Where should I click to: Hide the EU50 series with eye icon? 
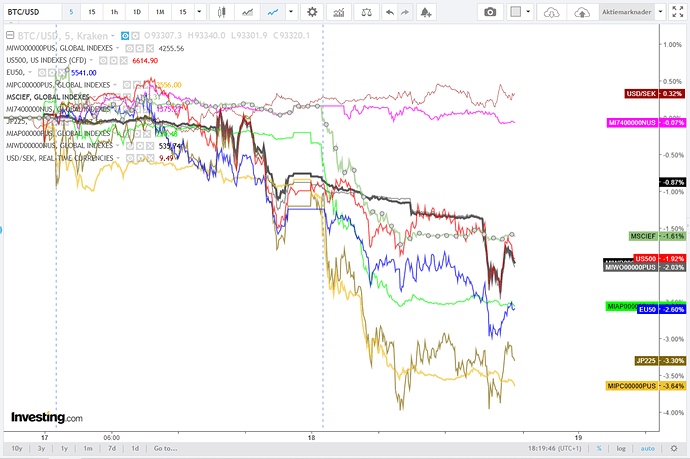click(42, 73)
